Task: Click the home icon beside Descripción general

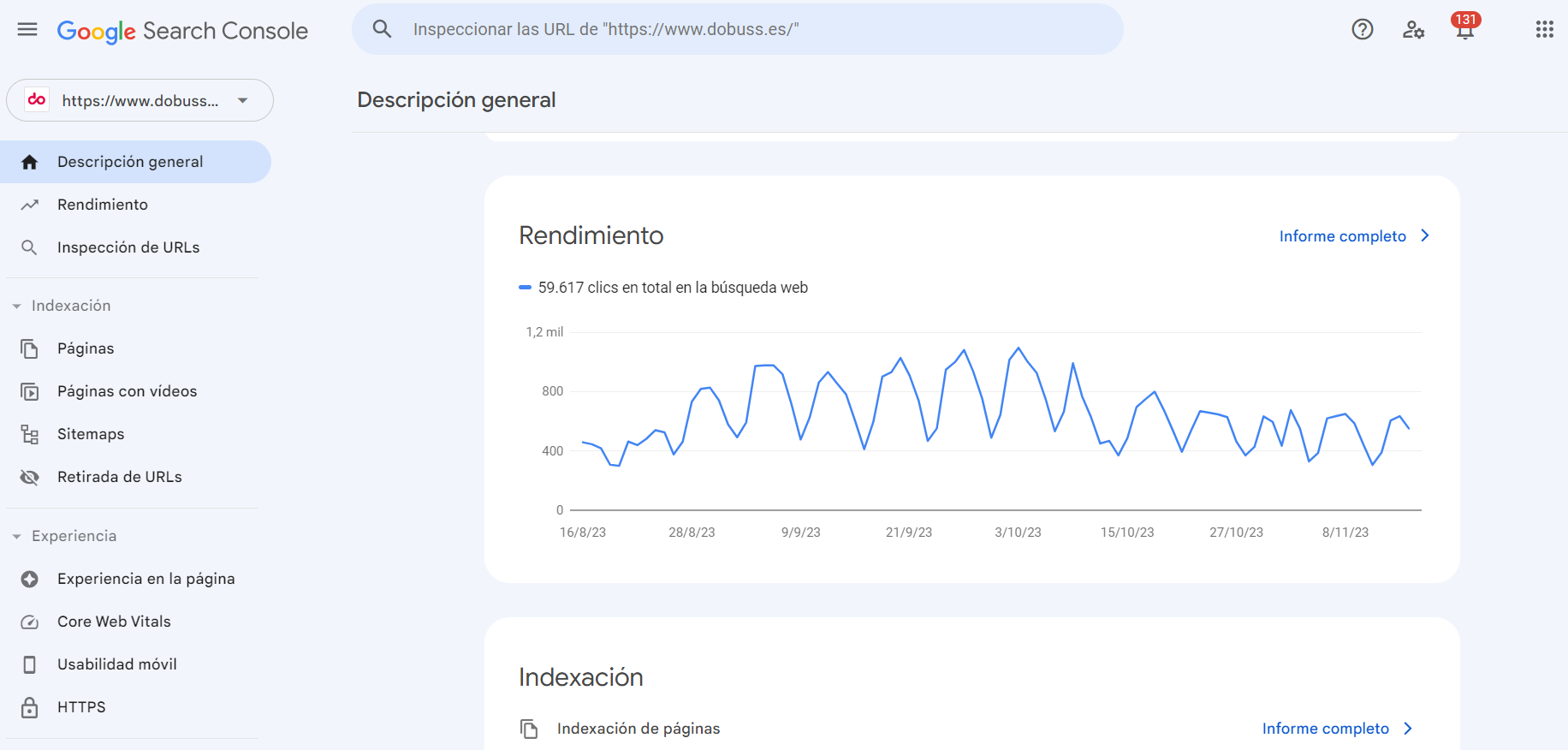Action: click(30, 162)
